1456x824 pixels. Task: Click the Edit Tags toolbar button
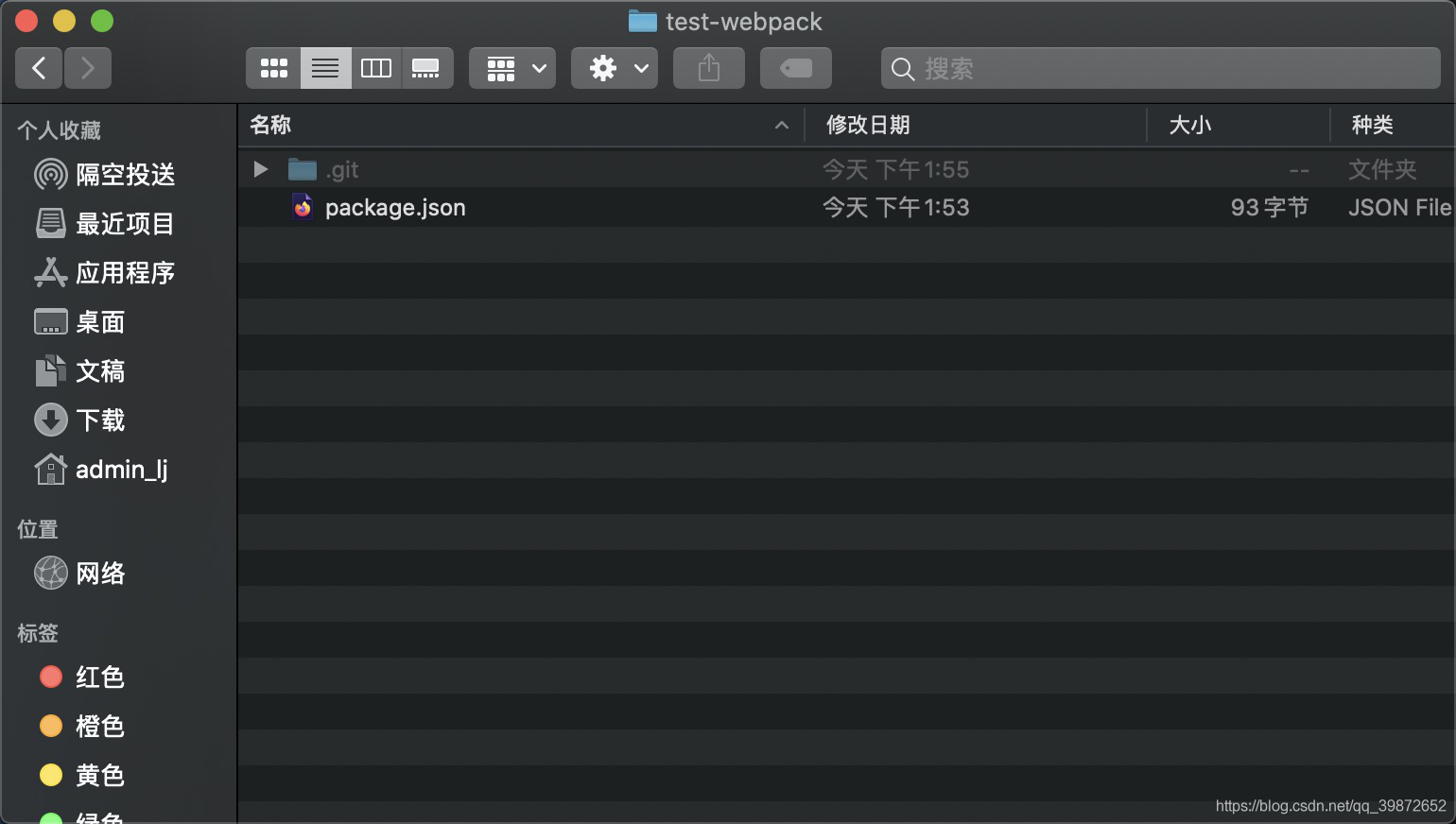tap(796, 68)
